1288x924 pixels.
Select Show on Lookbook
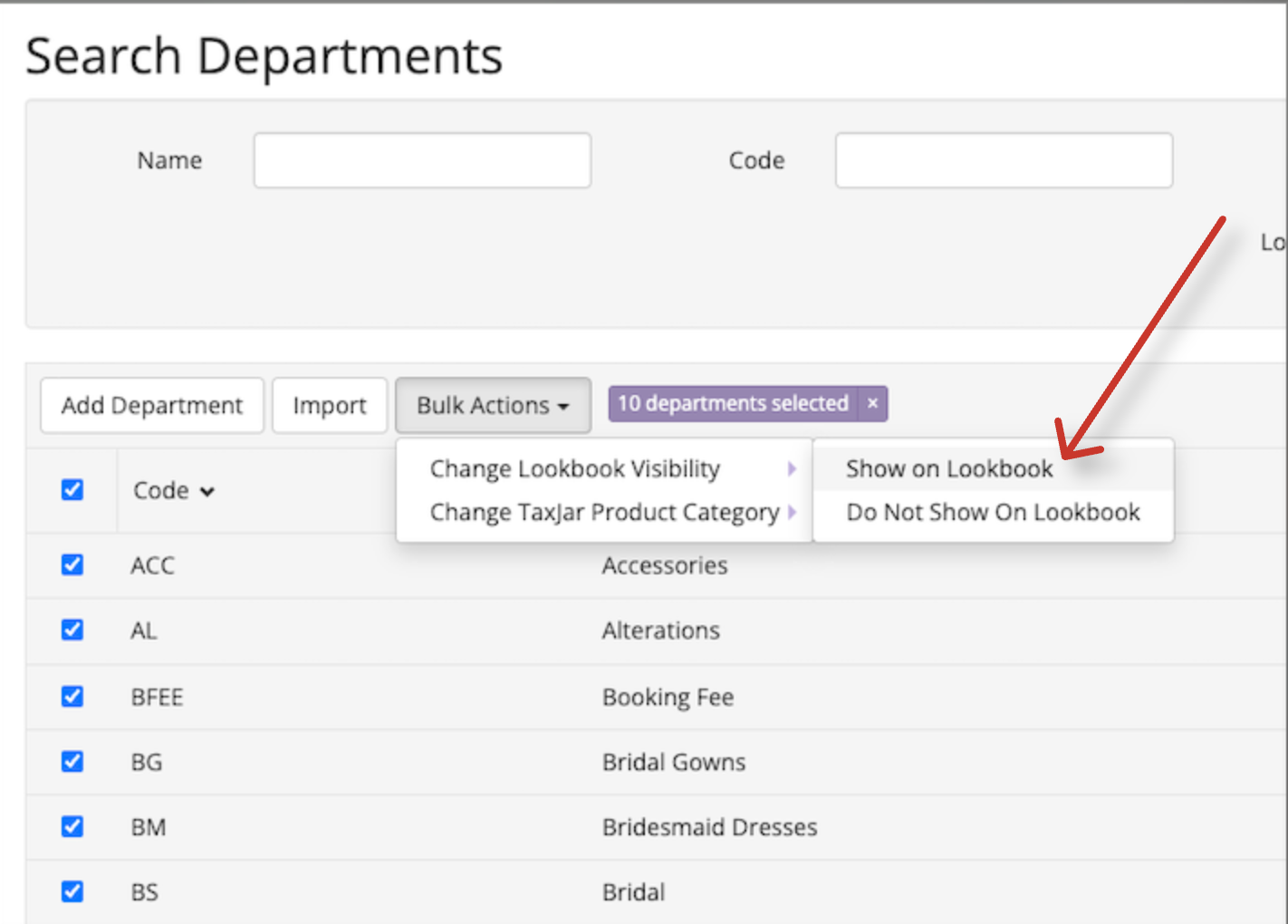[948, 468]
